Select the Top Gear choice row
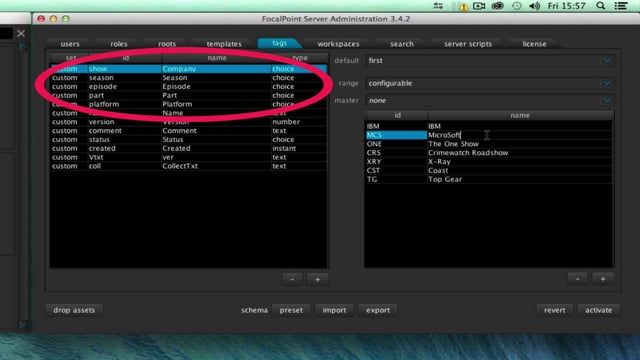This screenshot has height=360, width=640. coord(489,179)
